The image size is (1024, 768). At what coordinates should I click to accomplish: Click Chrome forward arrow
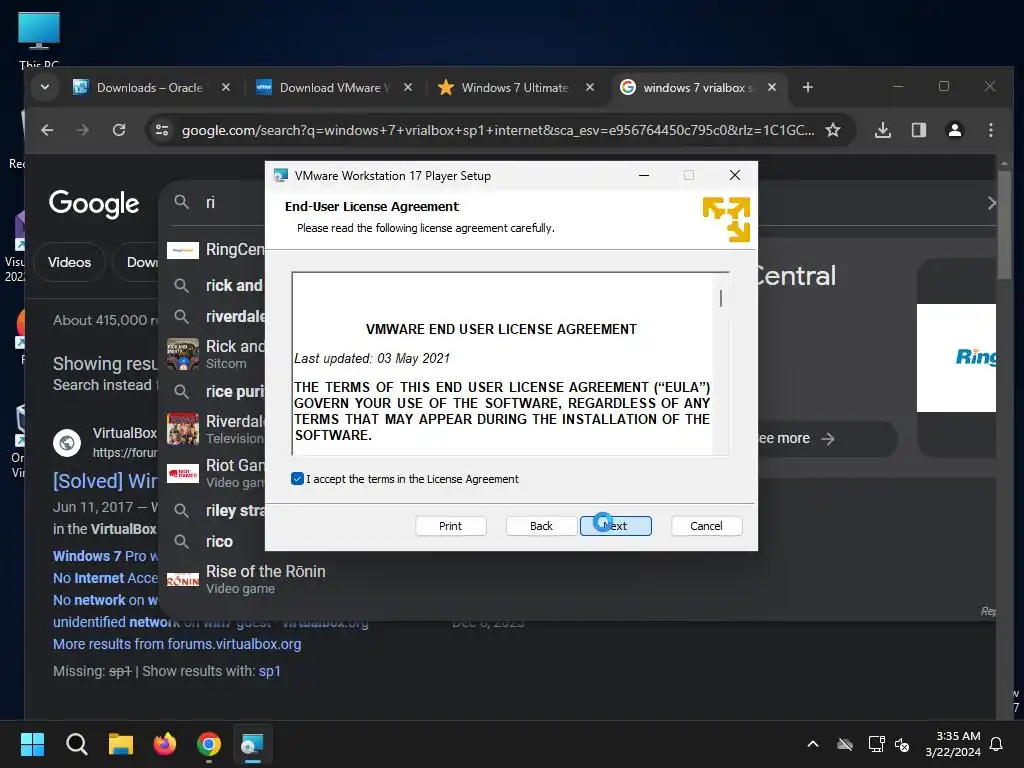point(82,130)
